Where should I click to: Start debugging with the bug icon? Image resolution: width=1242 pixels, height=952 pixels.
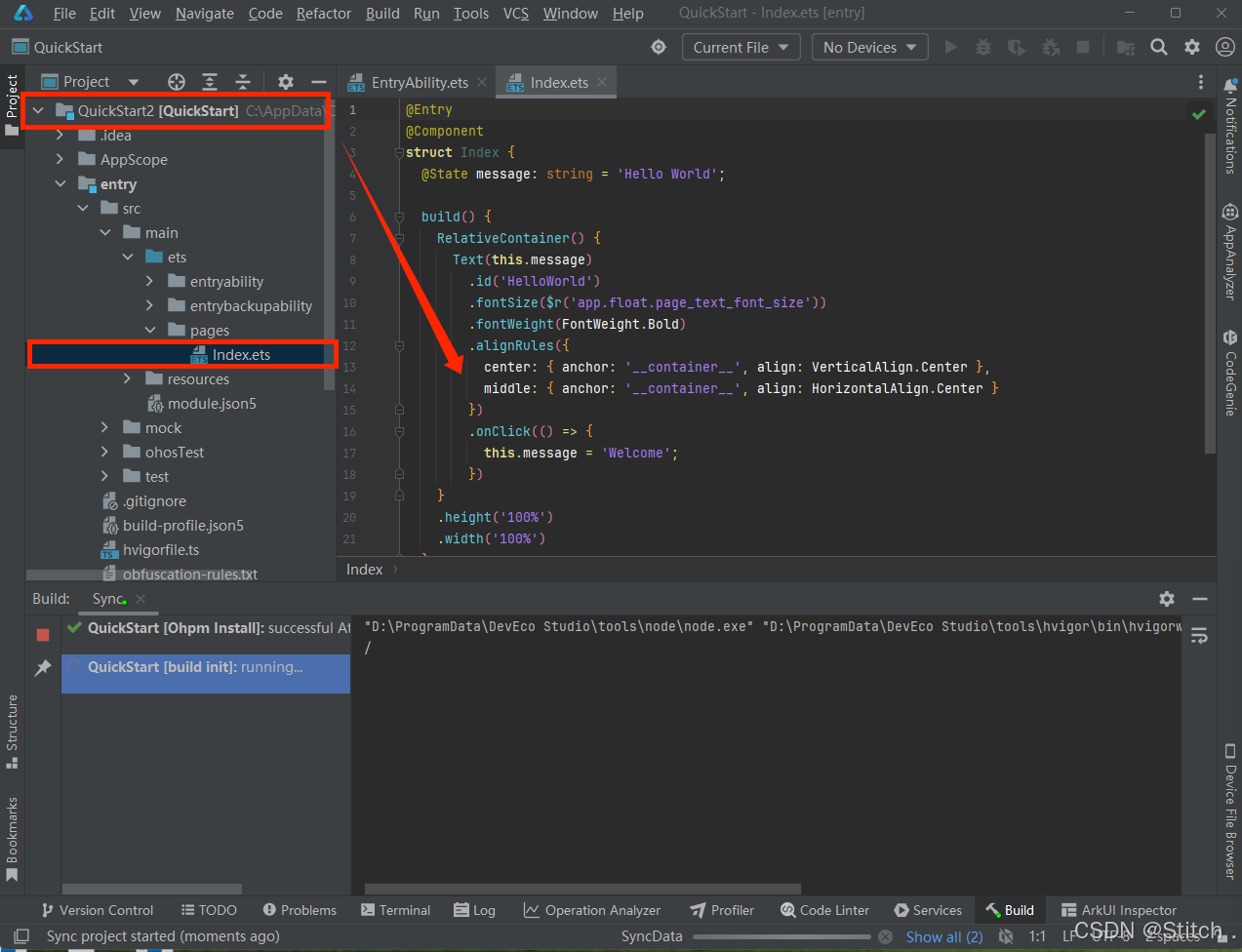[x=983, y=47]
